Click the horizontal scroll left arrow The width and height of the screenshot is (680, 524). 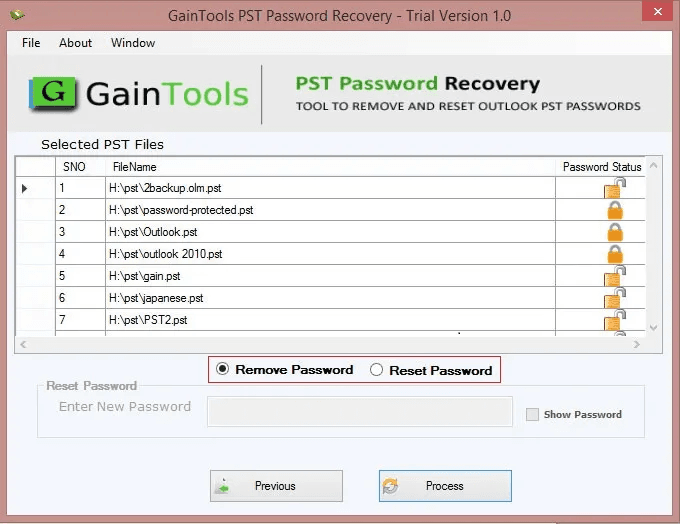(23, 344)
